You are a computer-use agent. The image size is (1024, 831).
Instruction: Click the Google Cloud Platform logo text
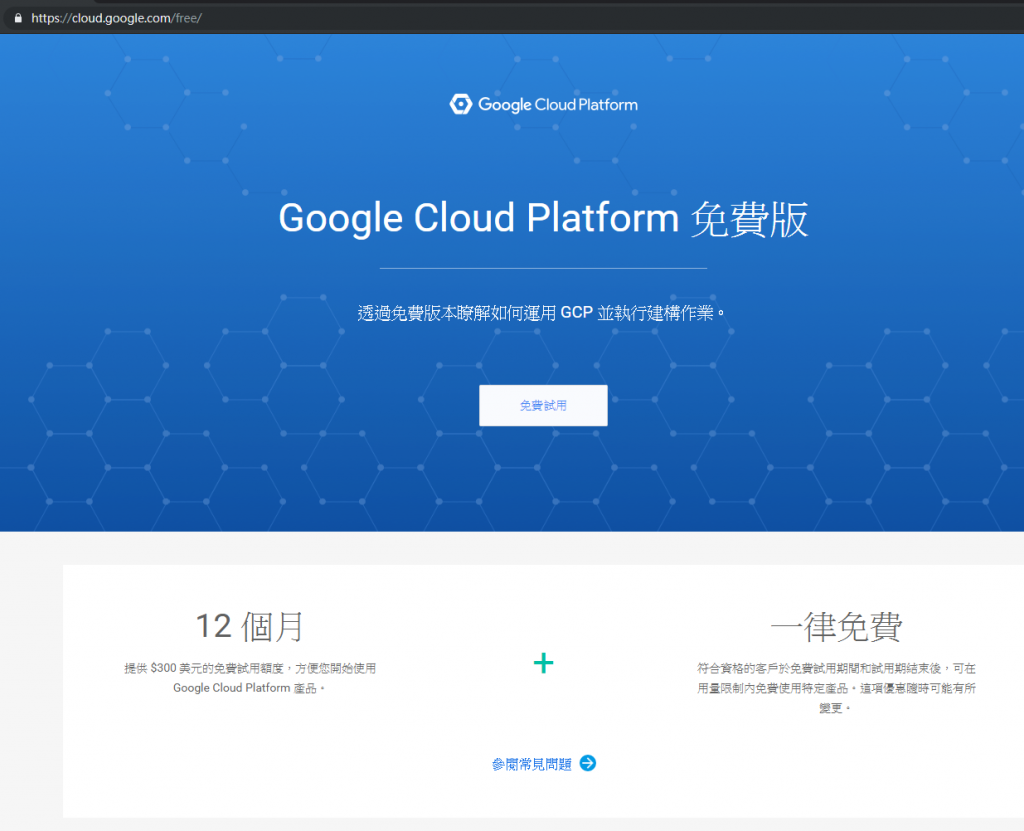click(558, 105)
